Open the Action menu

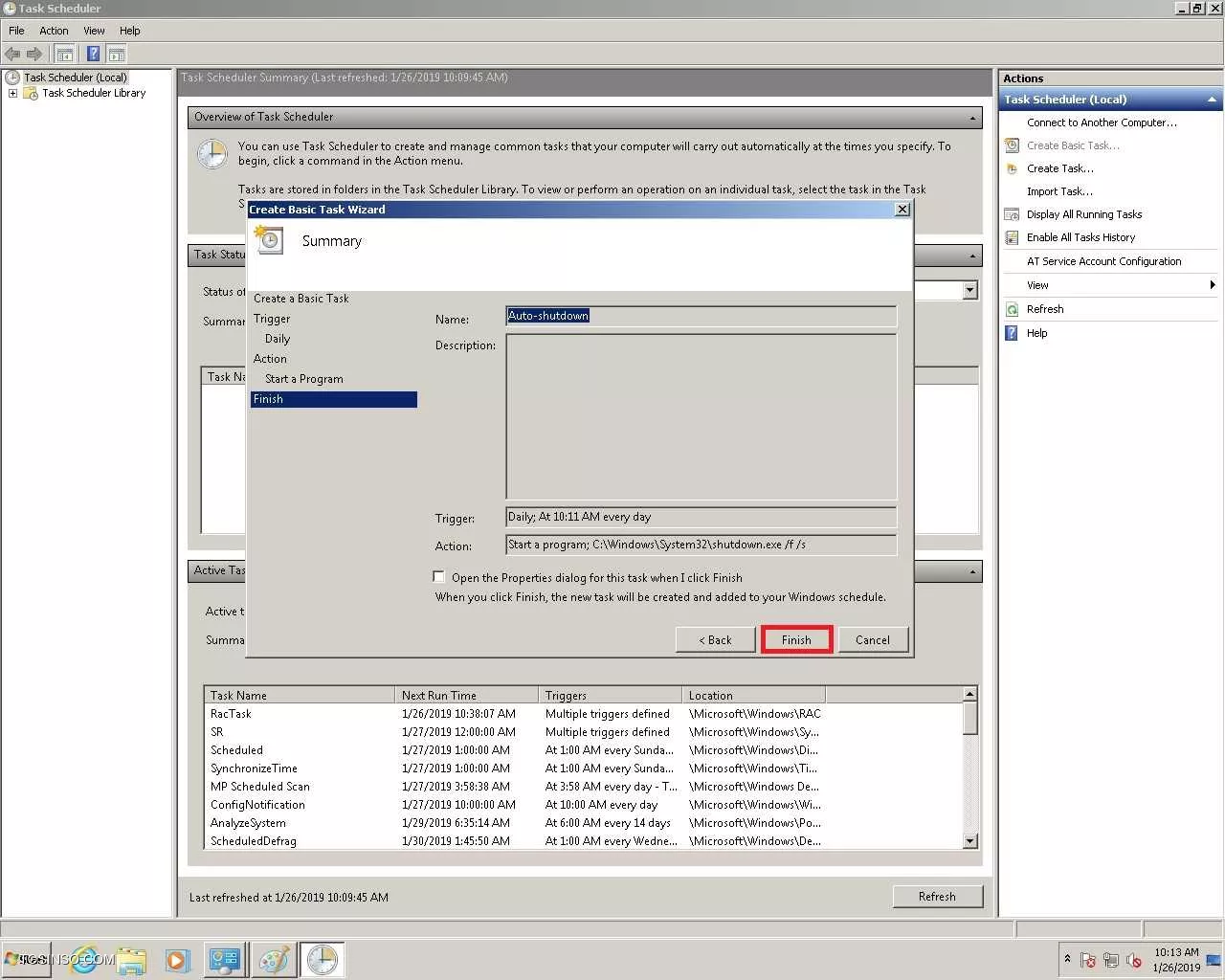click(54, 31)
